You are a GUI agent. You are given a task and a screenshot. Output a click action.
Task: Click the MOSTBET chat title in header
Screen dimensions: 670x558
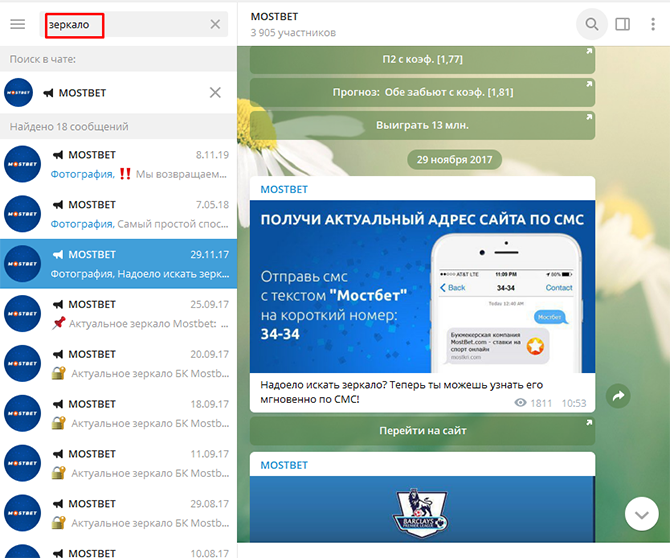tap(274, 17)
